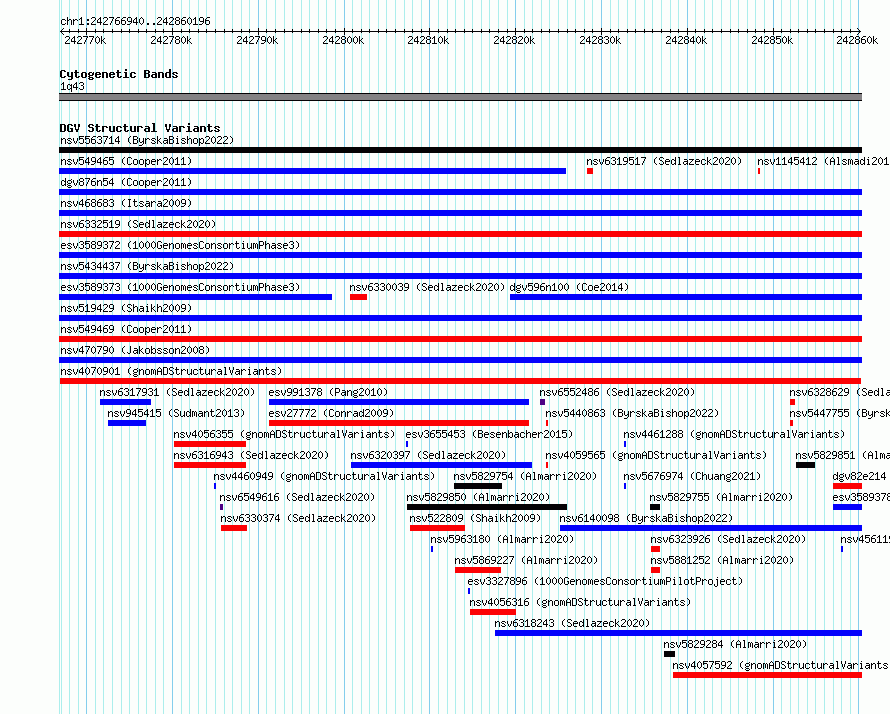The image size is (890, 714).
Task: Click the esv3589372 (1000GenomesConsortiumPhase3) label
Action: click(x=180, y=245)
